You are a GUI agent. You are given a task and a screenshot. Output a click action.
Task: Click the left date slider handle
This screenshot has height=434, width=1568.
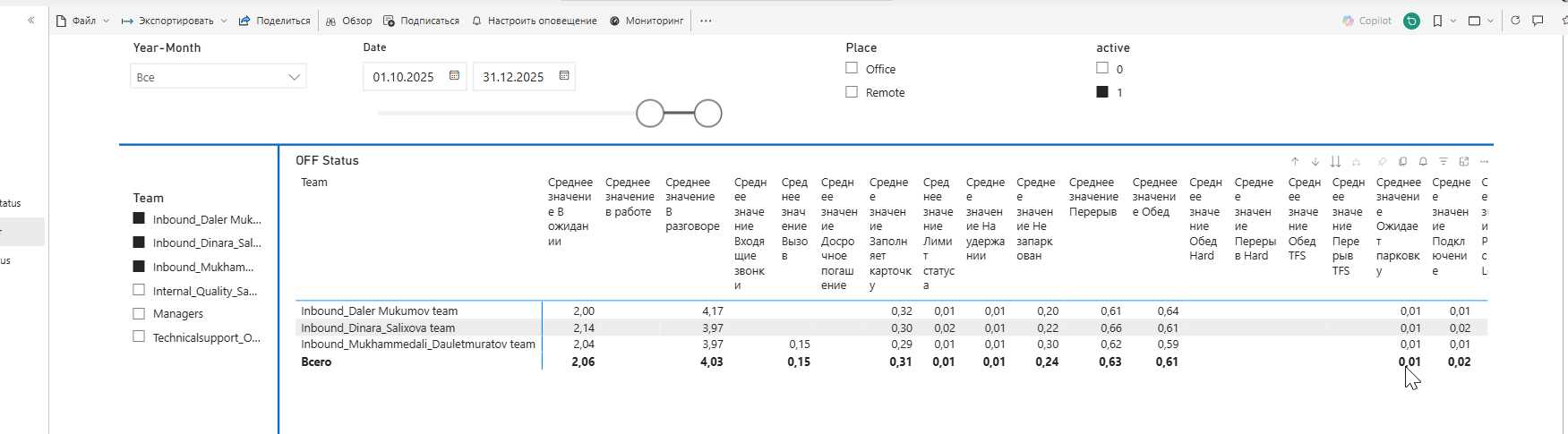pyautogui.click(x=650, y=114)
